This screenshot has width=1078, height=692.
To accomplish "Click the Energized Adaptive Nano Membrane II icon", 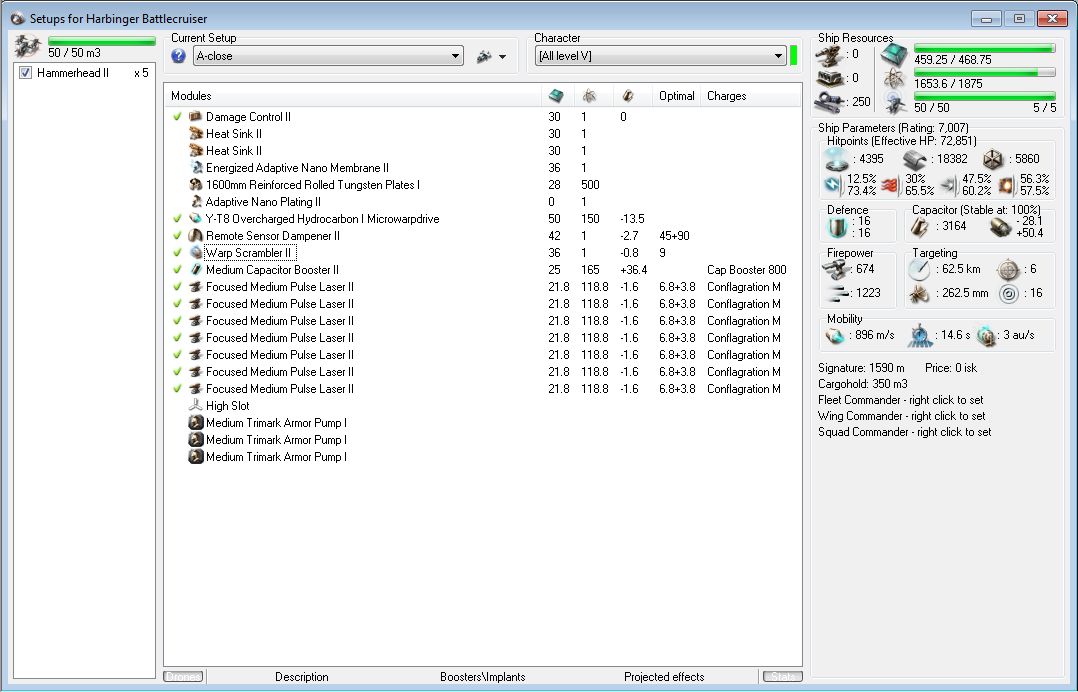I will (195, 168).
